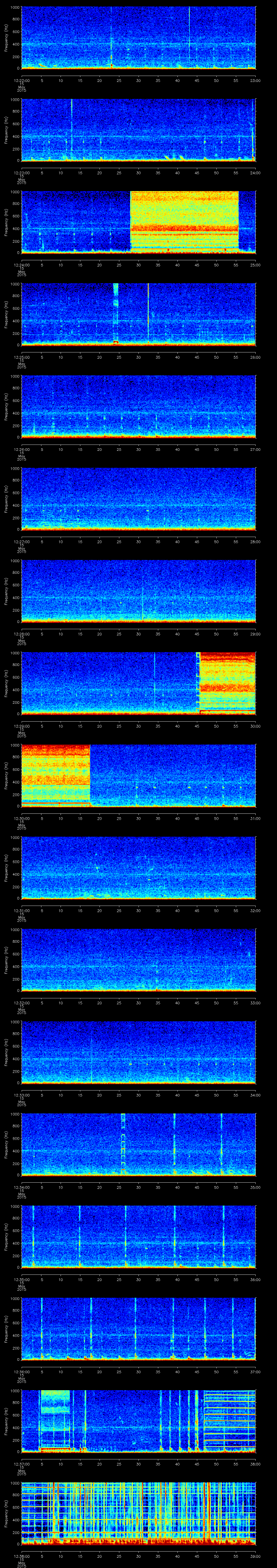Click the 33:00 end time label
The height and width of the screenshot is (1568, 277).
(255, 1003)
